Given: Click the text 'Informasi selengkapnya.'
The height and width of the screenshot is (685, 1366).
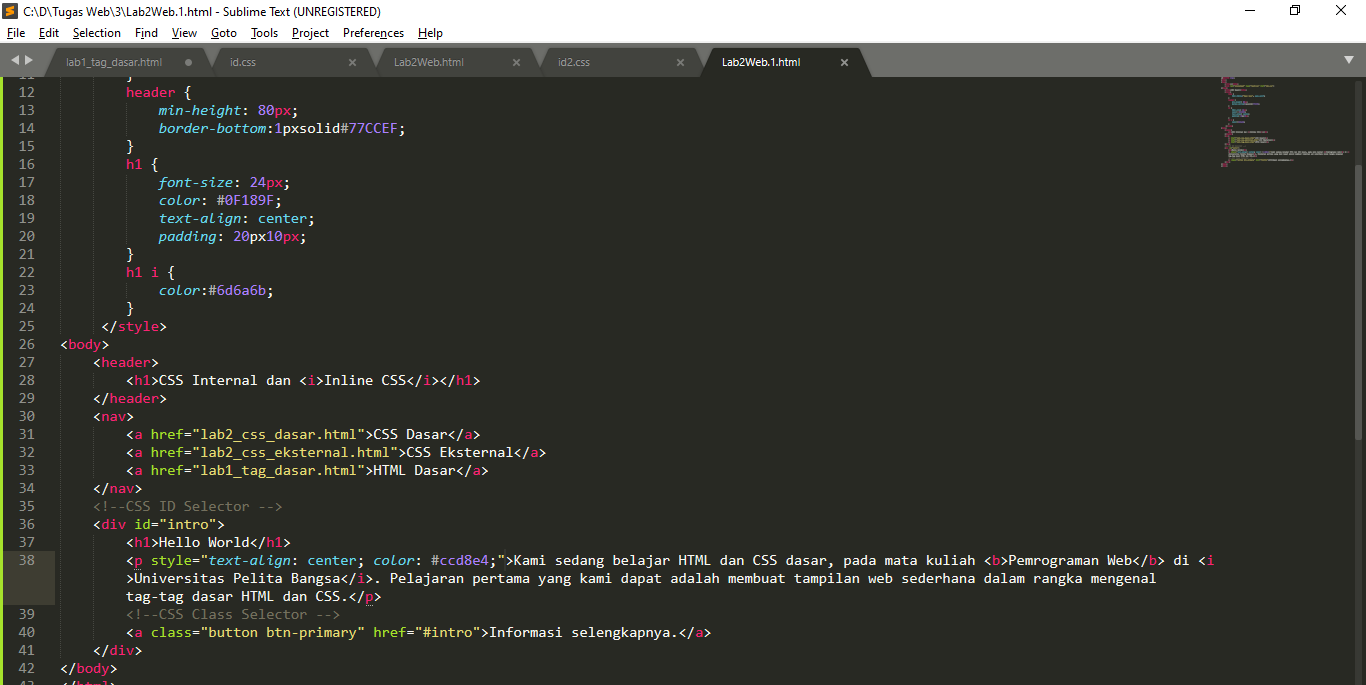Looking at the screenshot, I should (583, 632).
